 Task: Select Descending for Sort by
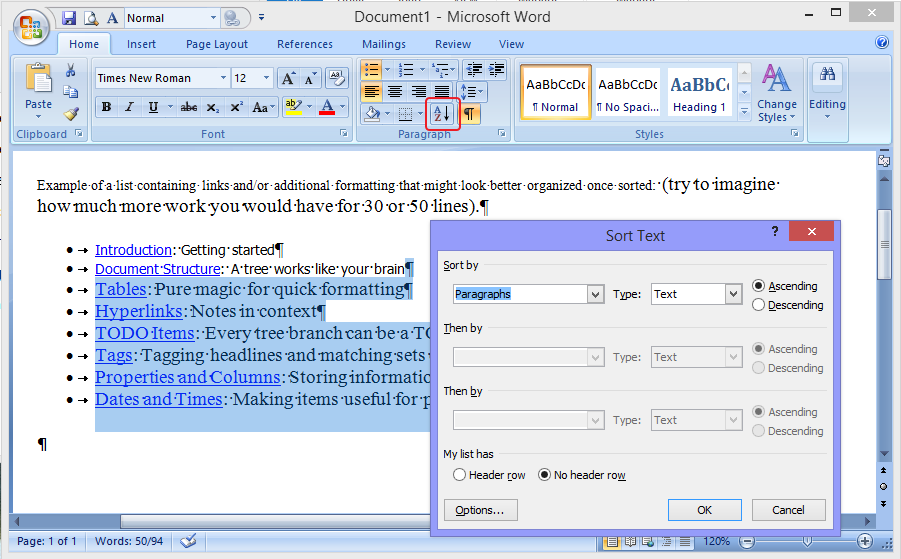click(x=788, y=305)
